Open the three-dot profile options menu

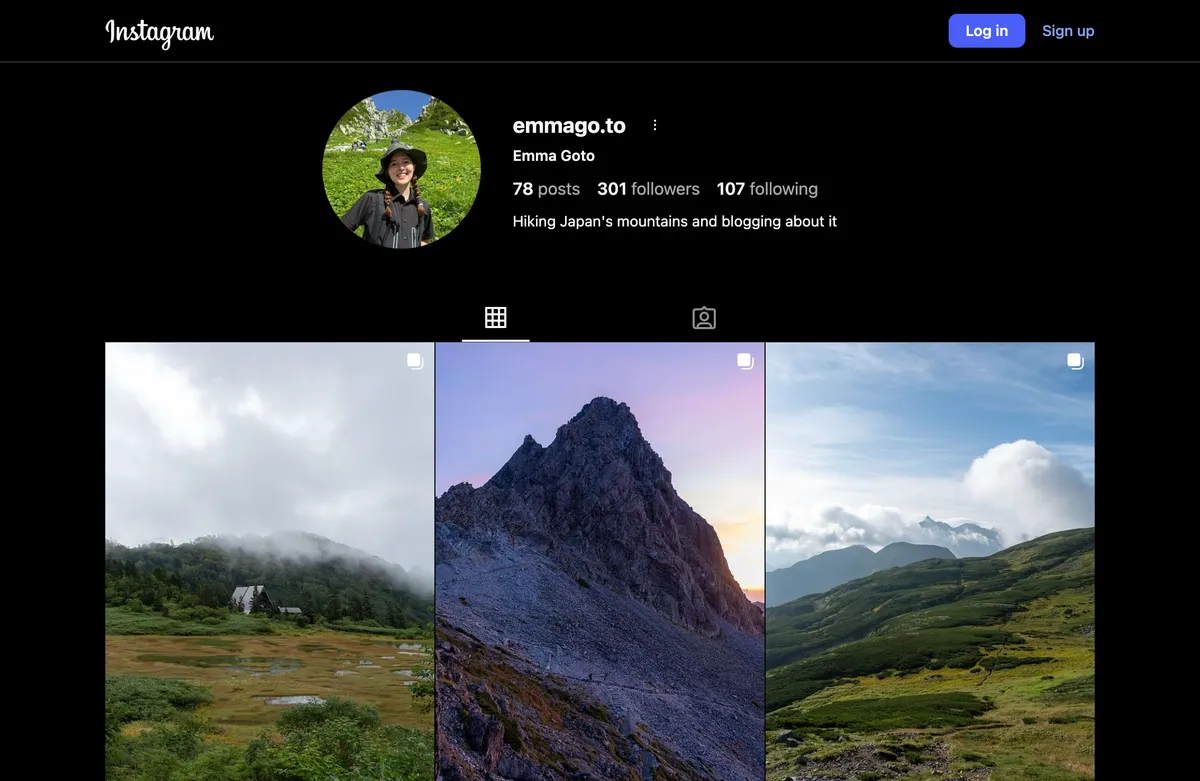(655, 125)
